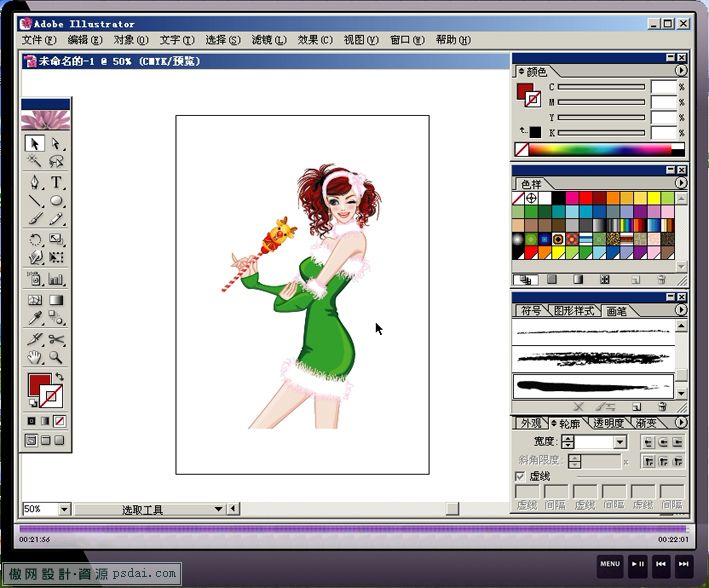Select the Gradient tool
709x588 pixels.
56,300
